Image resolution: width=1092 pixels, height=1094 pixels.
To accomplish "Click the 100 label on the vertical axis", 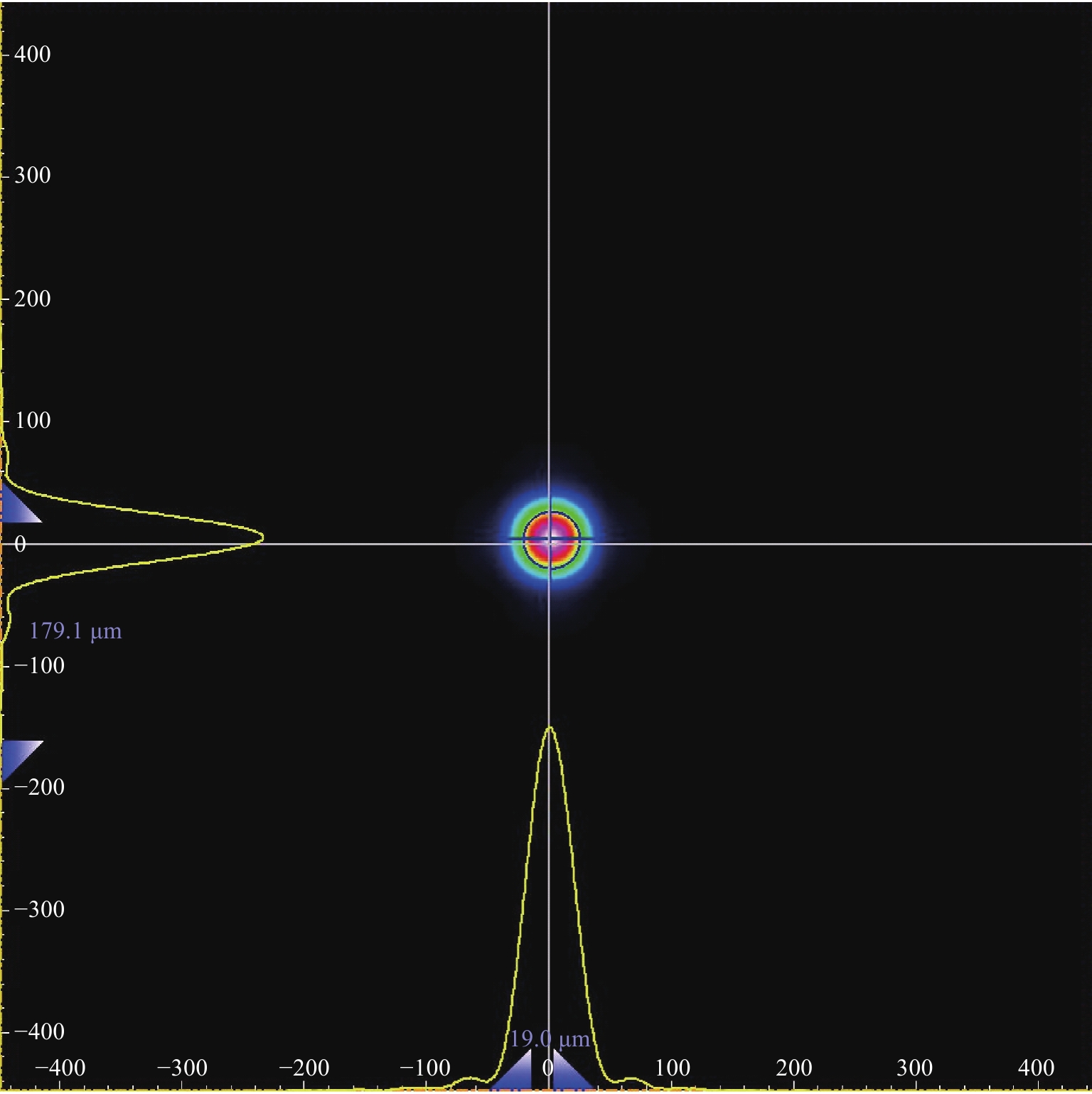I will tap(33, 419).
